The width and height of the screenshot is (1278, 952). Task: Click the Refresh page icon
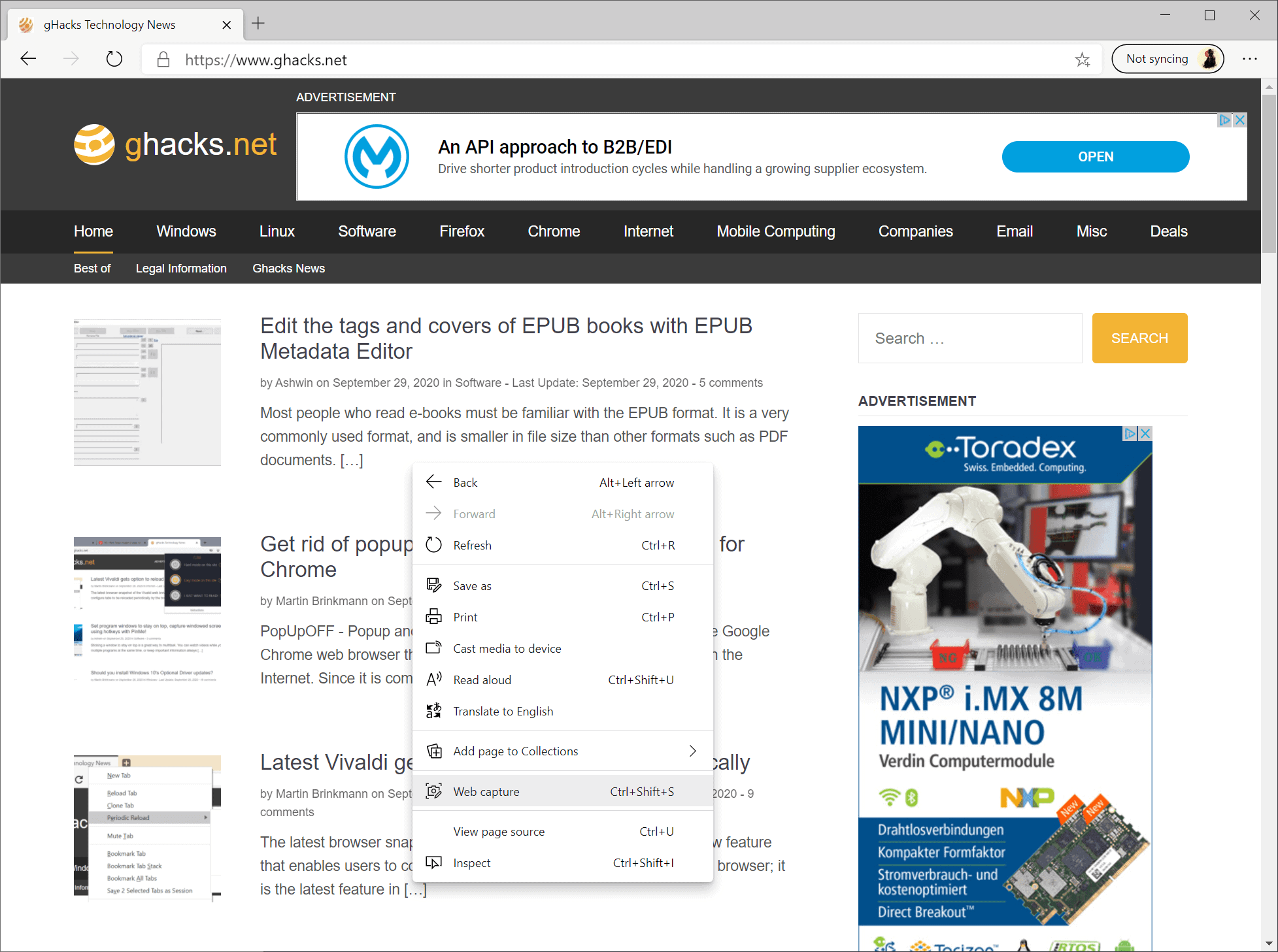[113, 59]
